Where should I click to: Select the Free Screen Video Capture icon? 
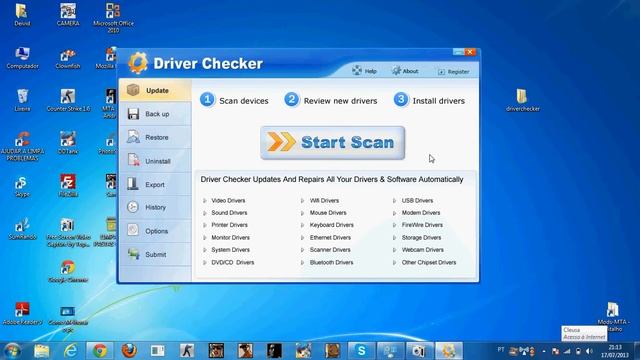tap(68, 232)
